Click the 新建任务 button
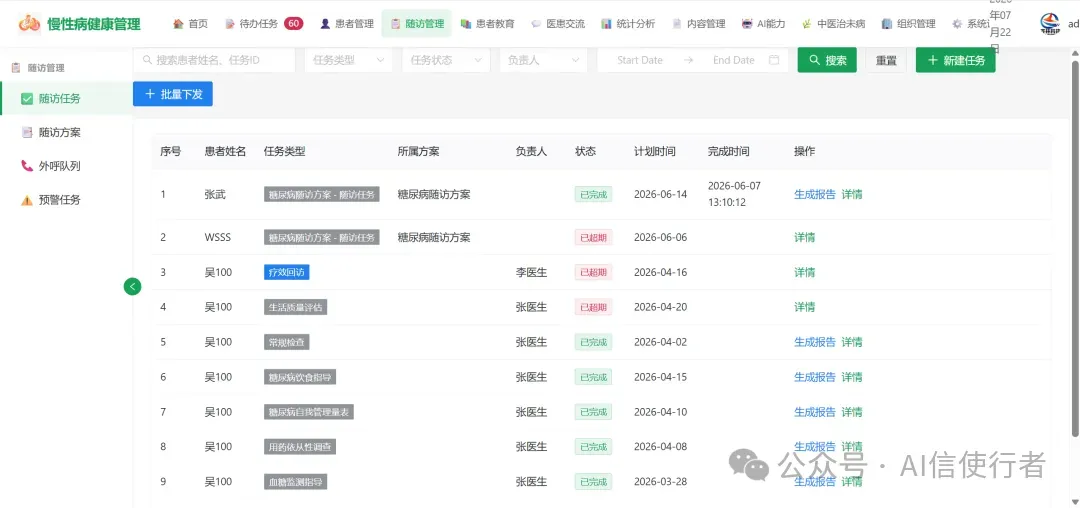Viewport: 1080px width, 508px height. 955,60
